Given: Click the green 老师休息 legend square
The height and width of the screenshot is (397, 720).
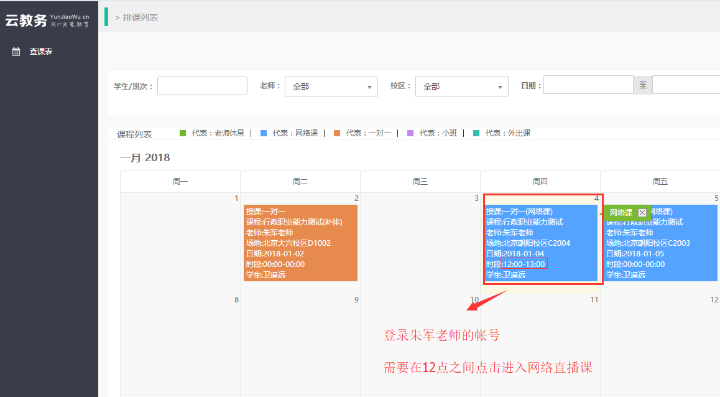Looking at the screenshot, I should tap(183, 133).
